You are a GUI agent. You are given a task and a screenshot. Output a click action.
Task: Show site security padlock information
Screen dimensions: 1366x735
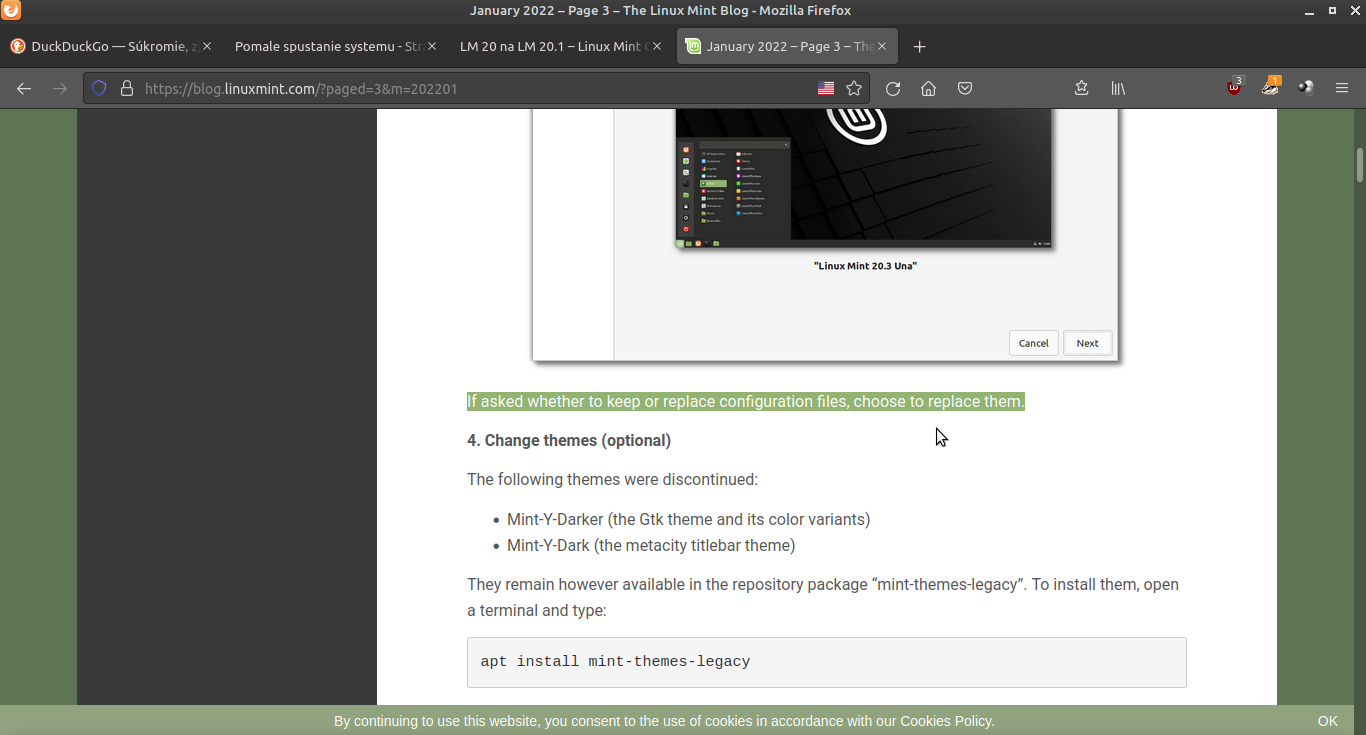coord(127,88)
